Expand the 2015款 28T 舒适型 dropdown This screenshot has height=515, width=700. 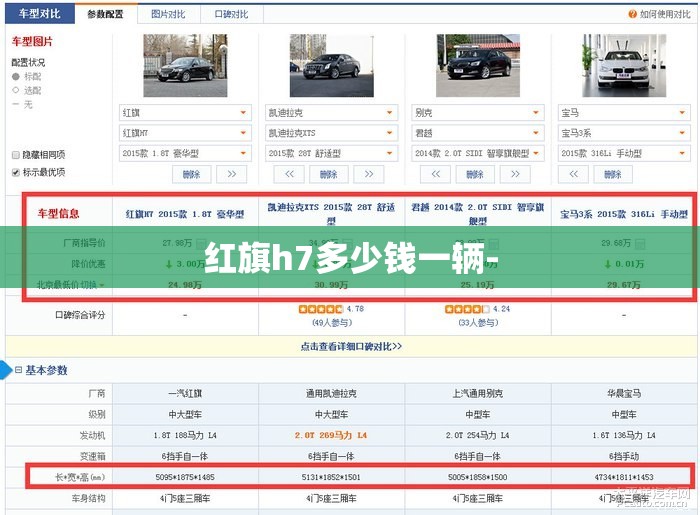tap(332, 153)
